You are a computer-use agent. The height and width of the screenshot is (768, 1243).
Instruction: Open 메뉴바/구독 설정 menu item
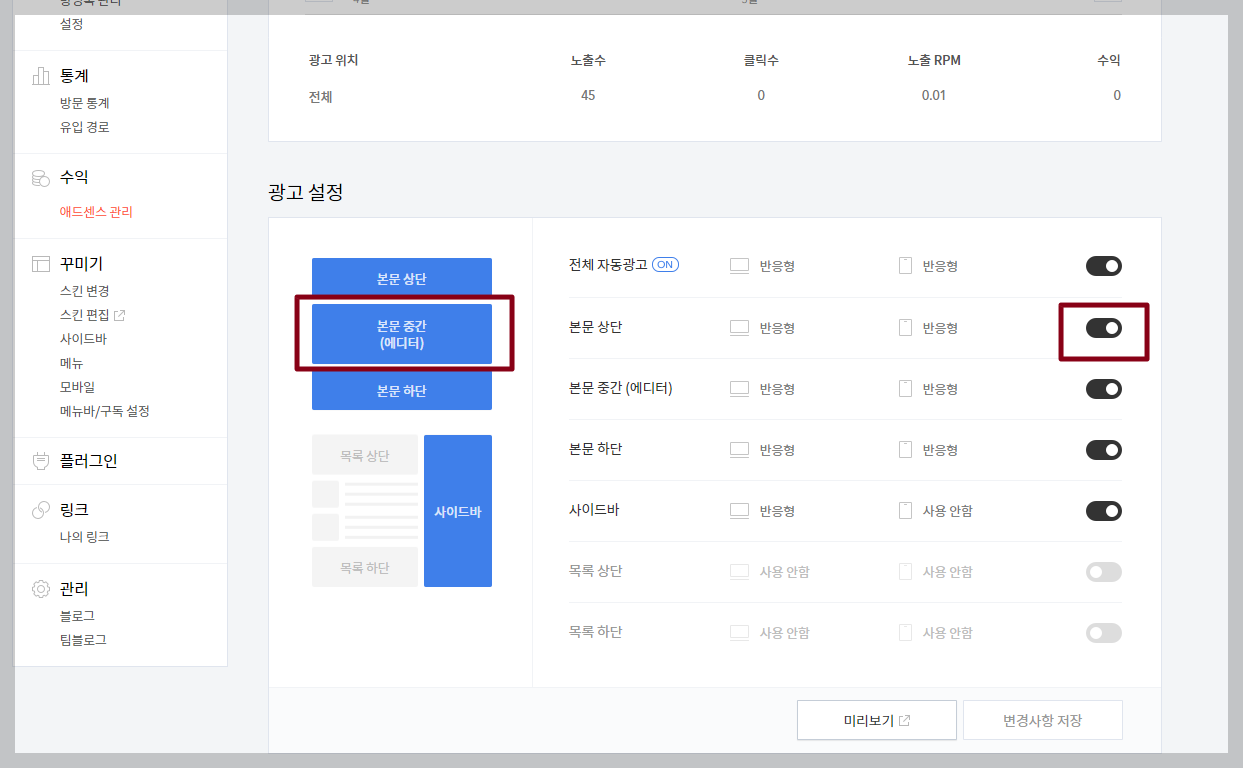tap(105, 411)
